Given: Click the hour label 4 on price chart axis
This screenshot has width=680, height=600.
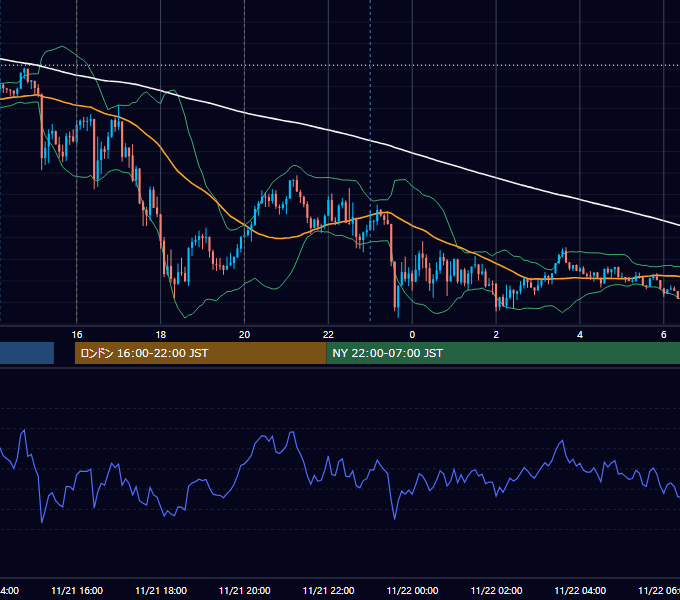Looking at the screenshot, I should point(580,334).
